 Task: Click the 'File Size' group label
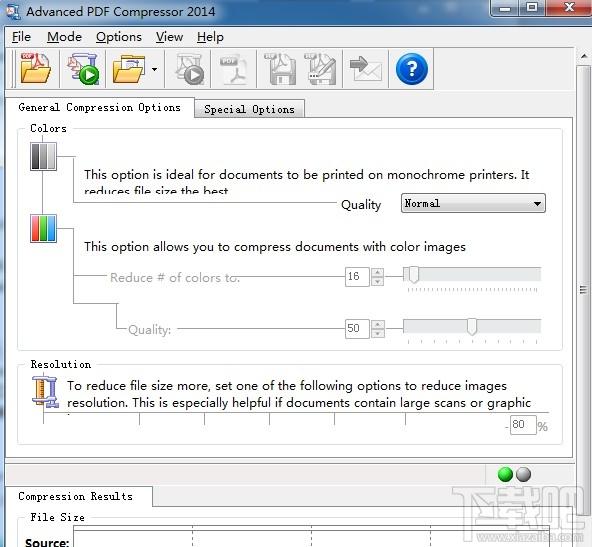point(57,517)
